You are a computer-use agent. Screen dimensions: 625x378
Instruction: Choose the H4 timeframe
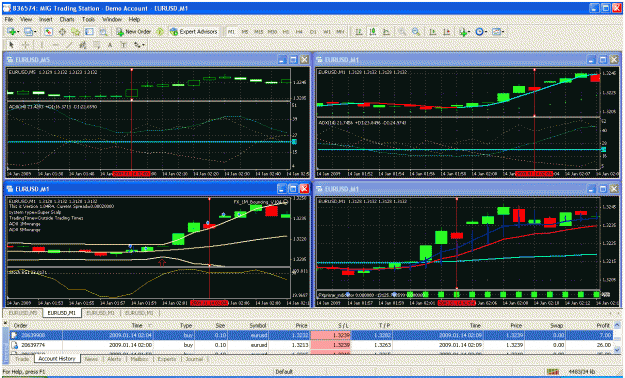click(299, 32)
